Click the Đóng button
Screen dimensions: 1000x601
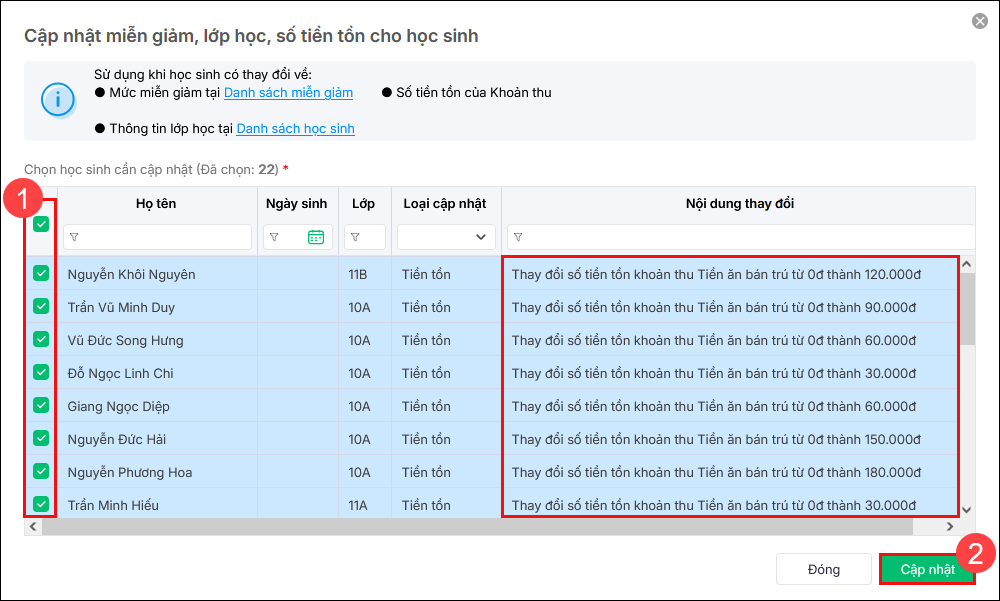(823, 569)
